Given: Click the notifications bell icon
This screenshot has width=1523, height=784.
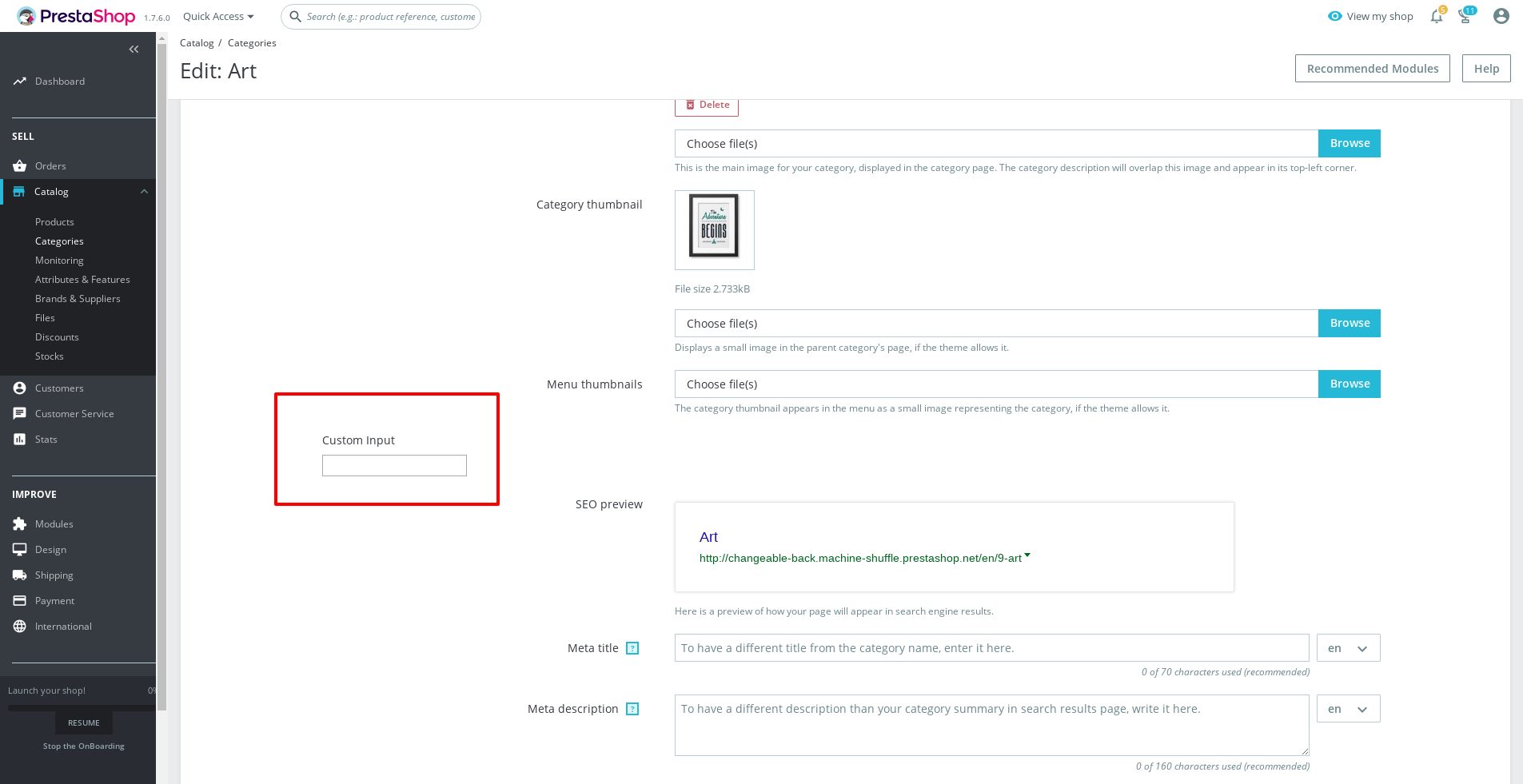Looking at the screenshot, I should click(1436, 16).
